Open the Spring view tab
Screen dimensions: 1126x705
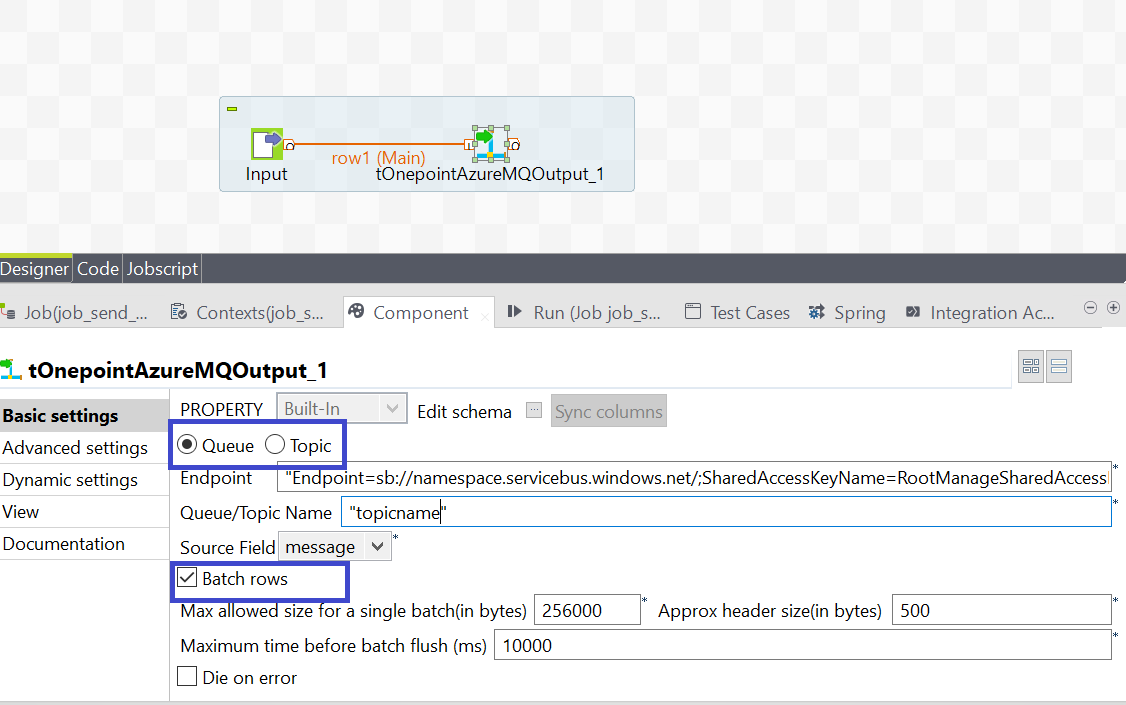pyautogui.click(x=847, y=313)
